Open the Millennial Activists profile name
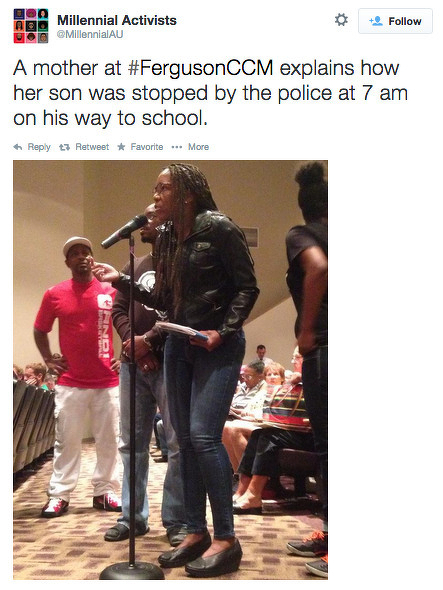The width and height of the screenshot is (443, 590). tap(117, 20)
